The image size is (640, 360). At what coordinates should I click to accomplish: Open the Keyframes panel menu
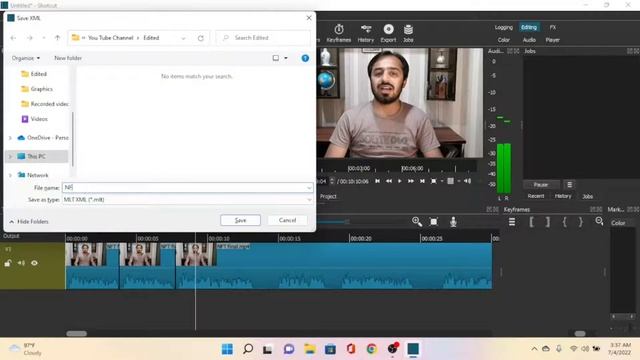click(x=512, y=222)
